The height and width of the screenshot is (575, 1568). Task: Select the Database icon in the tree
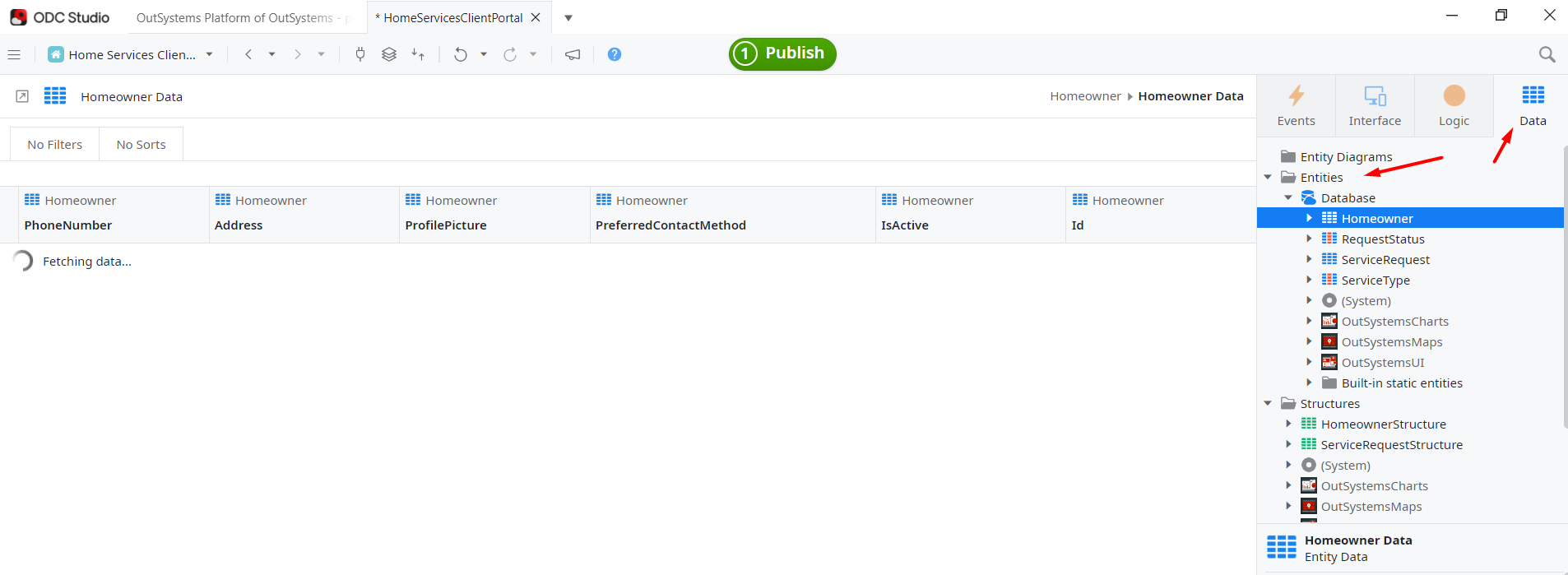(1309, 197)
